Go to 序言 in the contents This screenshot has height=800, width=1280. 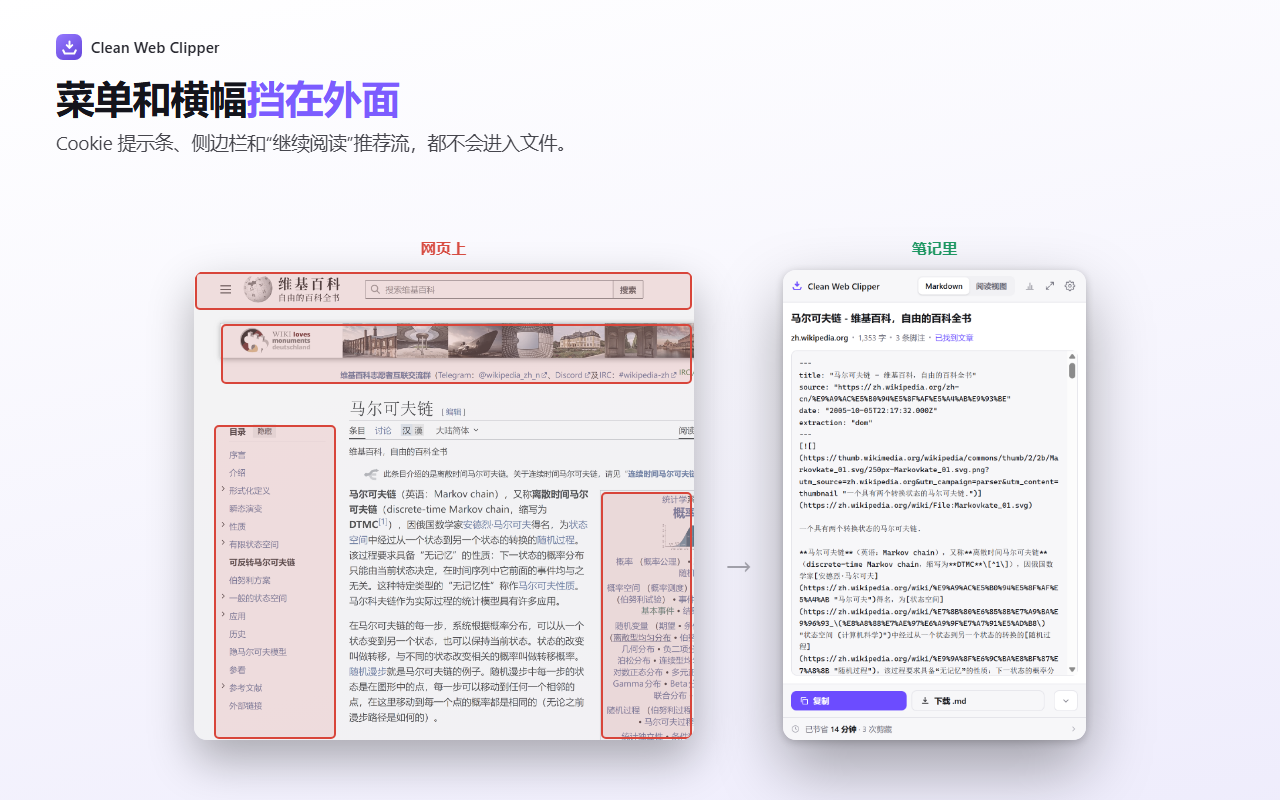(x=237, y=455)
